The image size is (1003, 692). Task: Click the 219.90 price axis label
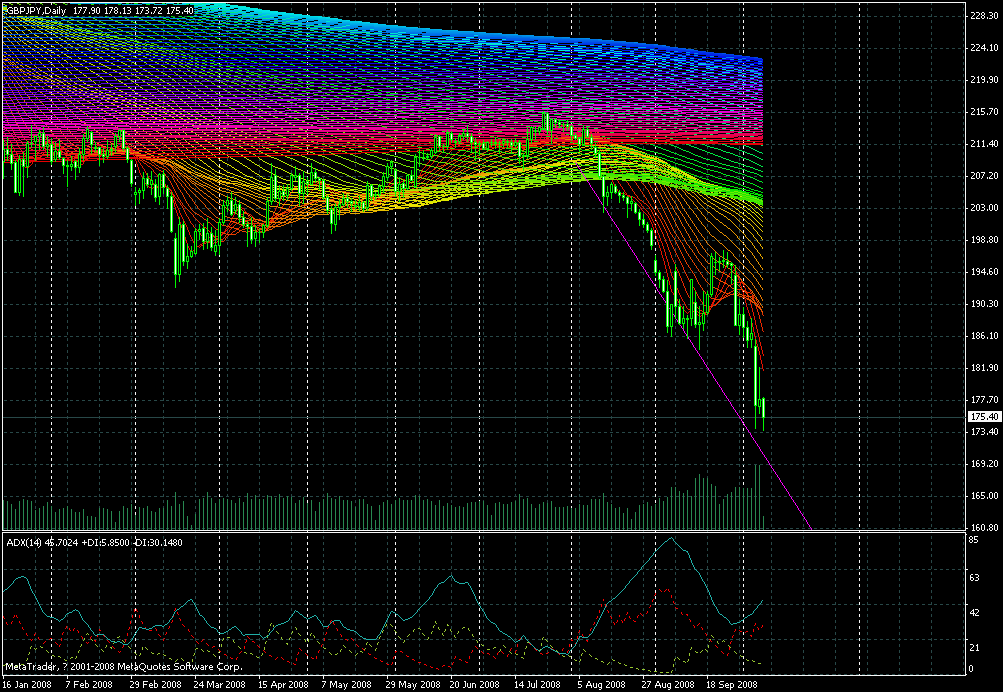984,80
